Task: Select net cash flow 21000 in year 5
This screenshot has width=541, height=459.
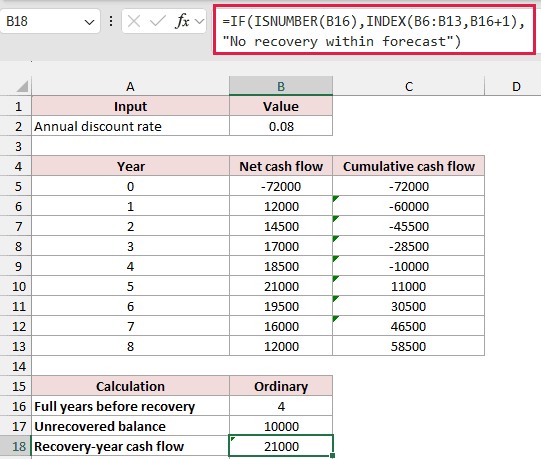Action: pyautogui.click(x=281, y=286)
